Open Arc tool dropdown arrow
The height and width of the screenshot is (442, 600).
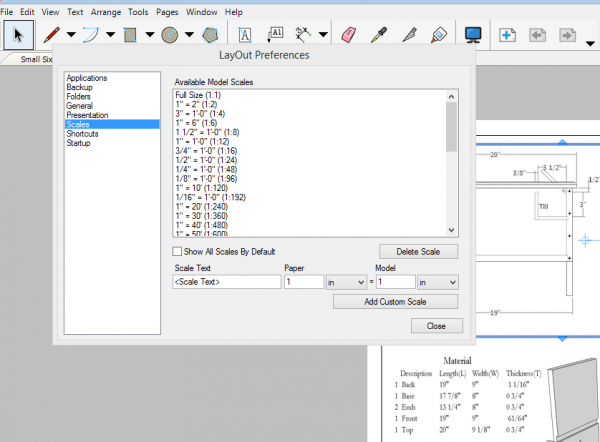tap(111, 35)
